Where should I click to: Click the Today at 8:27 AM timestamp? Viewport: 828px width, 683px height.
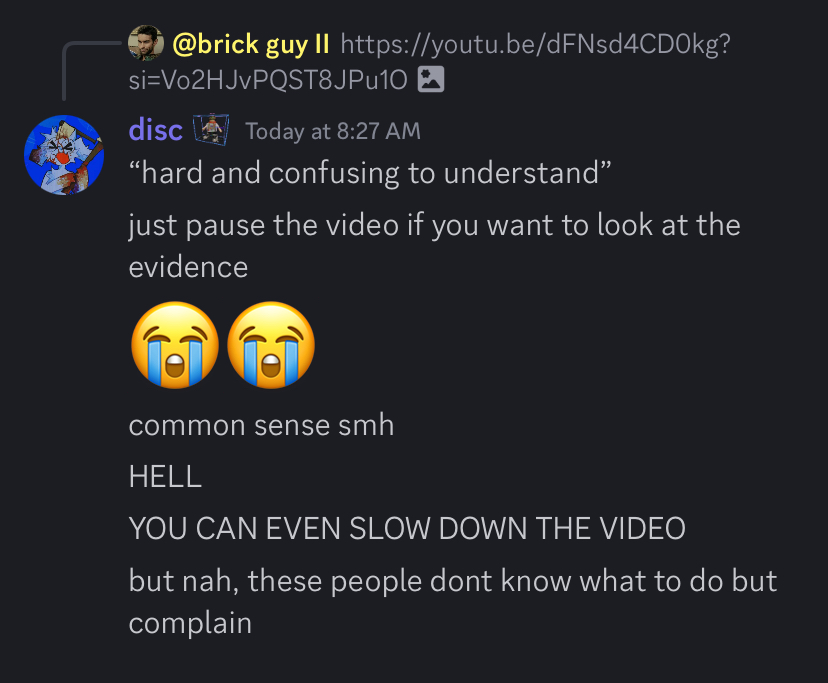333,132
